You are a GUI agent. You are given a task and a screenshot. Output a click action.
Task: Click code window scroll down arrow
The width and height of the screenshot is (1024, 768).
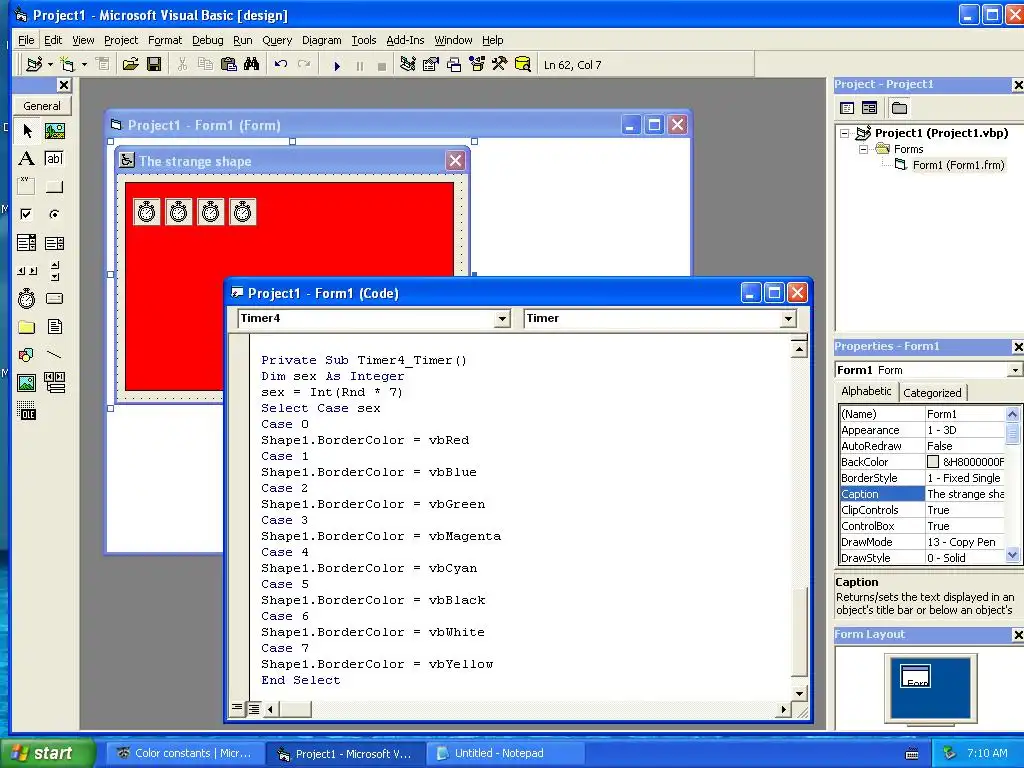[799, 694]
